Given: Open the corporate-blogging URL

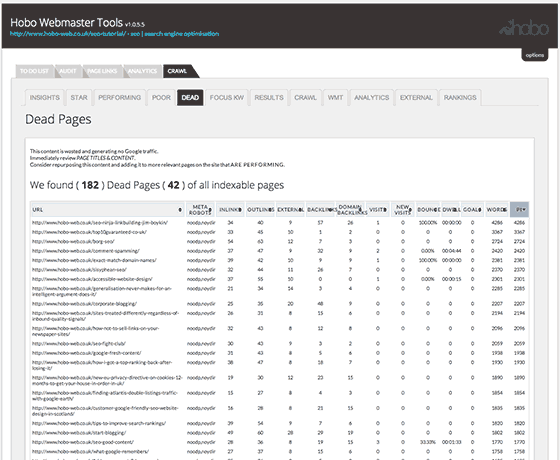Looking at the screenshot, I should click(84, 304).
